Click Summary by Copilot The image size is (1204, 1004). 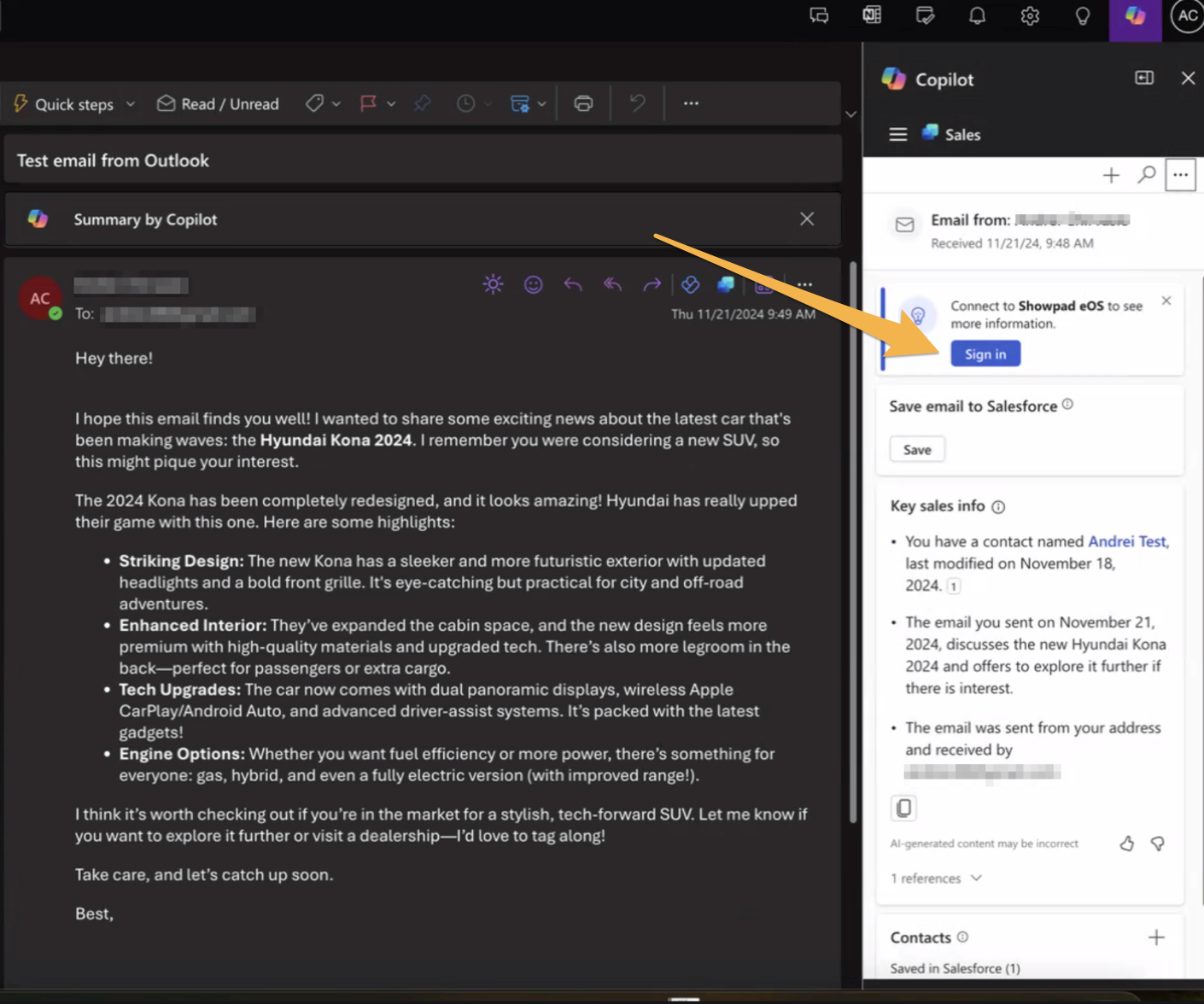click(x=145, y=219)
